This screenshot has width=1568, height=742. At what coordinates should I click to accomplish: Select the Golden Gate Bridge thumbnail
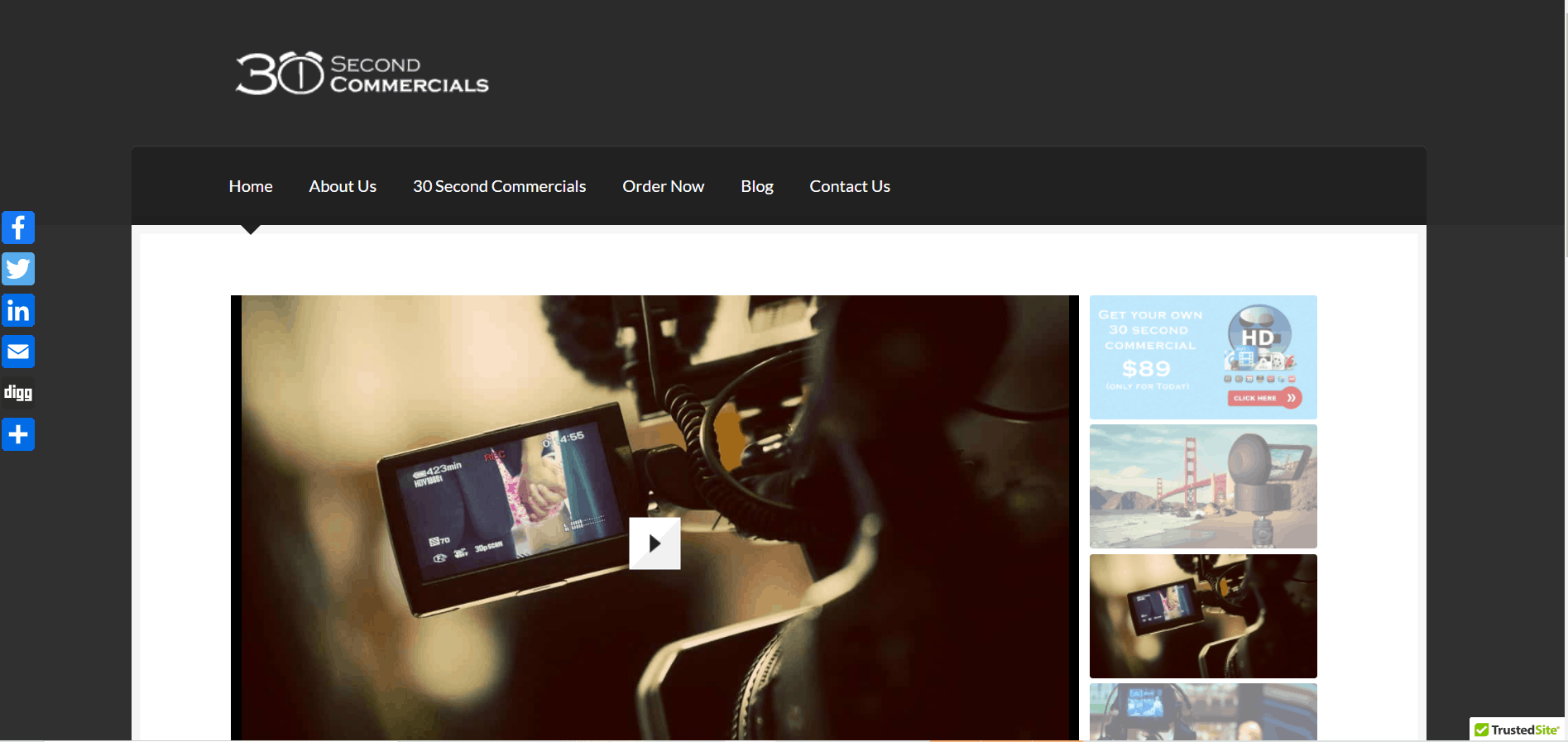(x=1202, y=486)
